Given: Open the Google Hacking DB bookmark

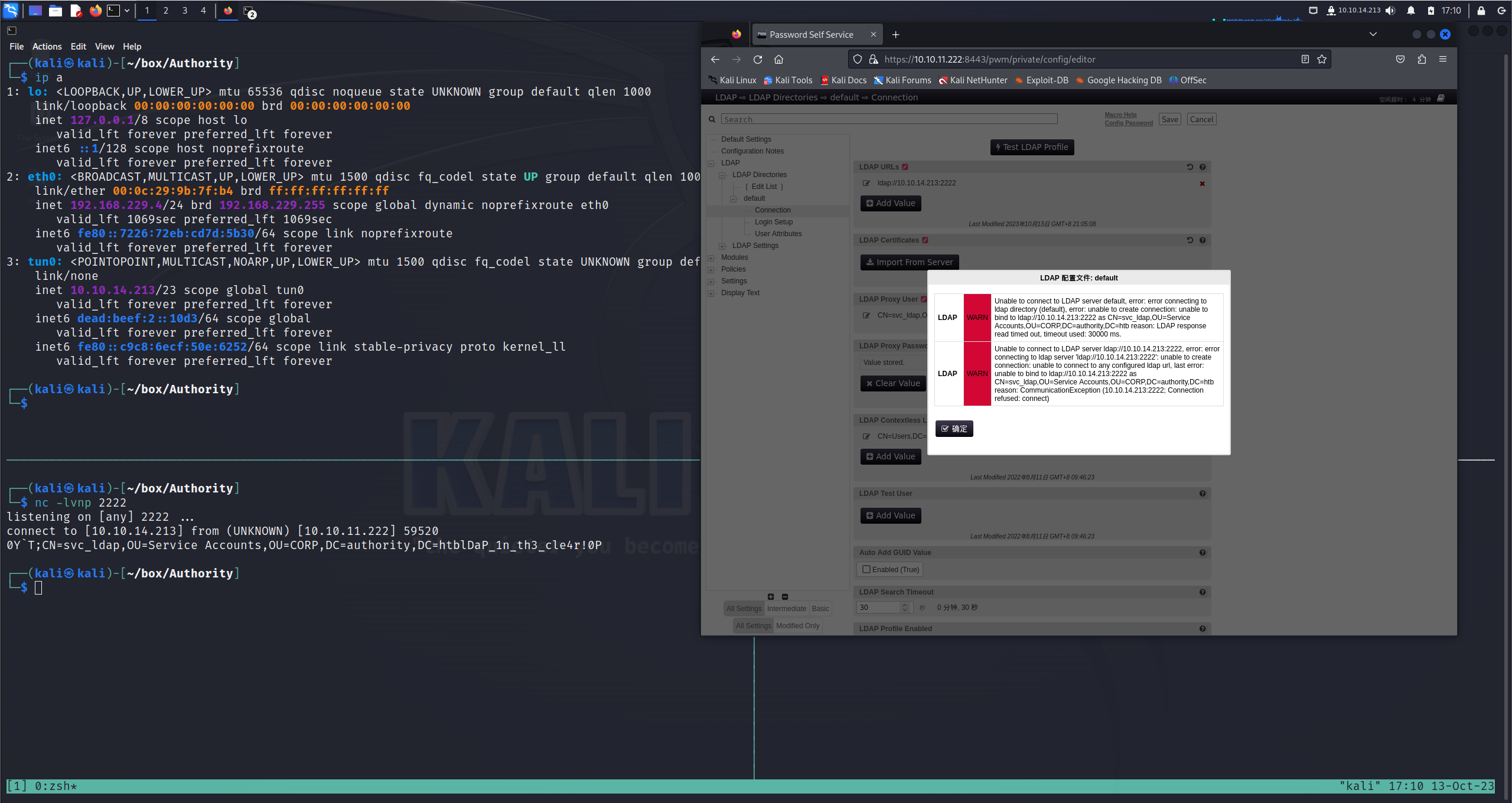Looking at the screenshot, I should point(1119,80).
